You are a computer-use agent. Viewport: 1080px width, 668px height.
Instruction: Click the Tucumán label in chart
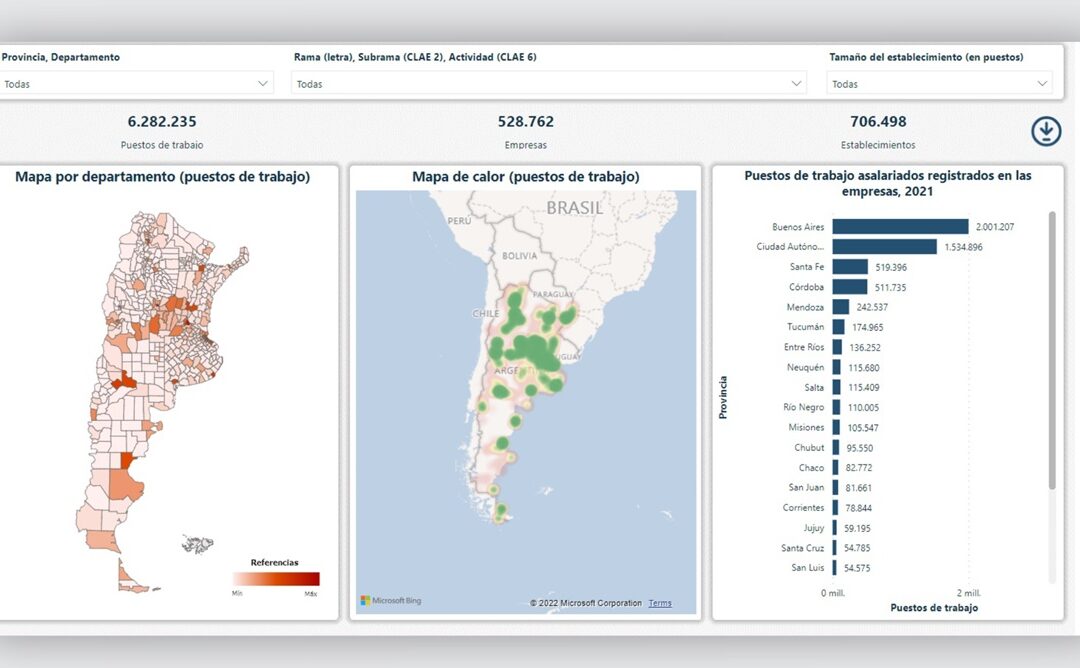(805, 327)
